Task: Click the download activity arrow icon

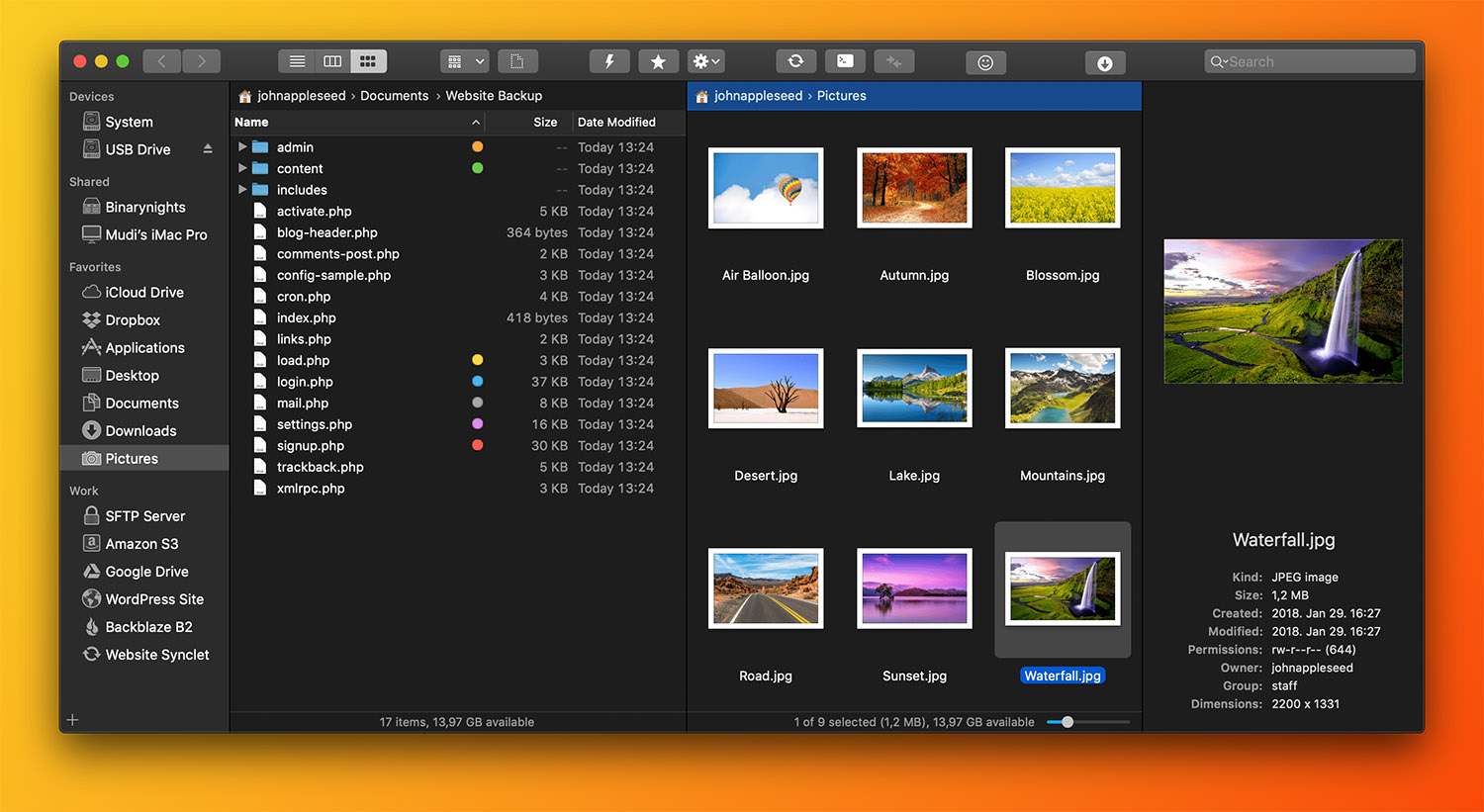Action: 1105,63
